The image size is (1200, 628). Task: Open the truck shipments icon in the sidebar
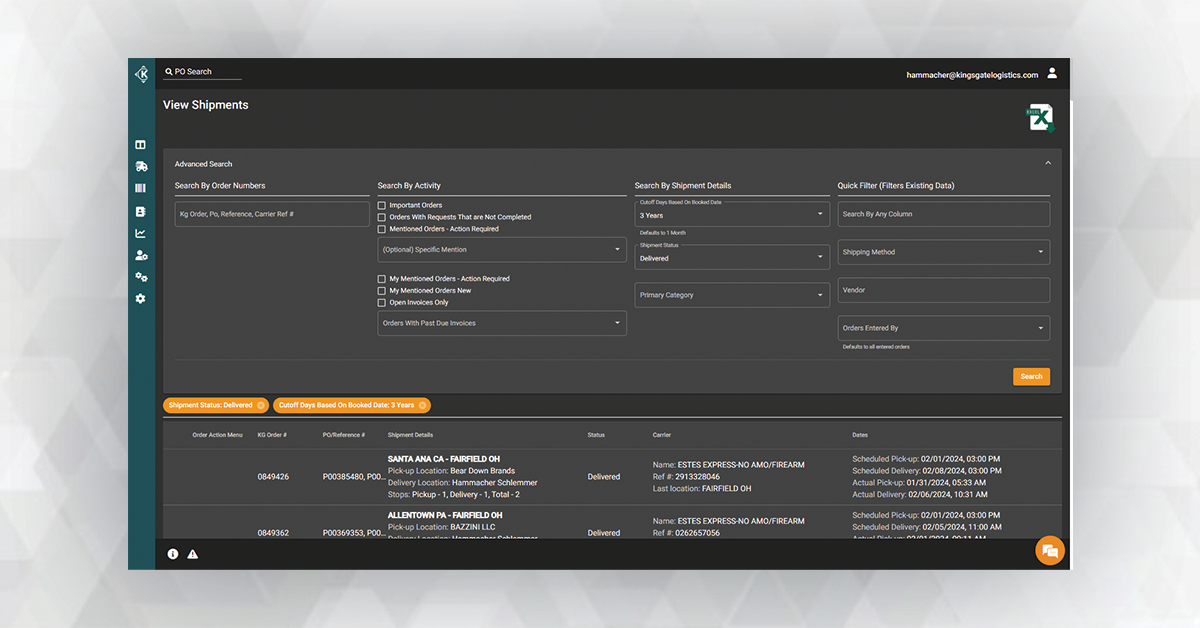pyautogui.click(x=141, y=167)
